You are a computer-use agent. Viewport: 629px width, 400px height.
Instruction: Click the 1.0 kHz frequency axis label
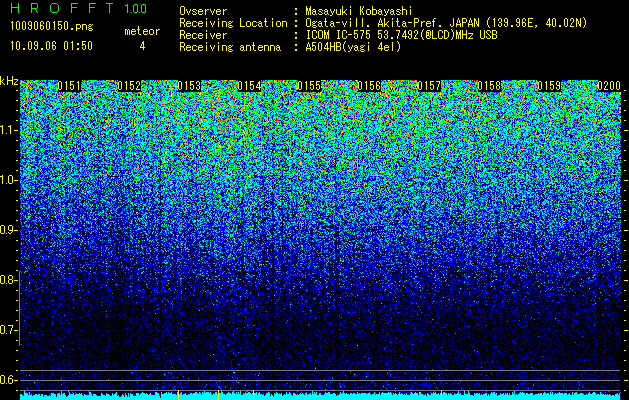7,180
